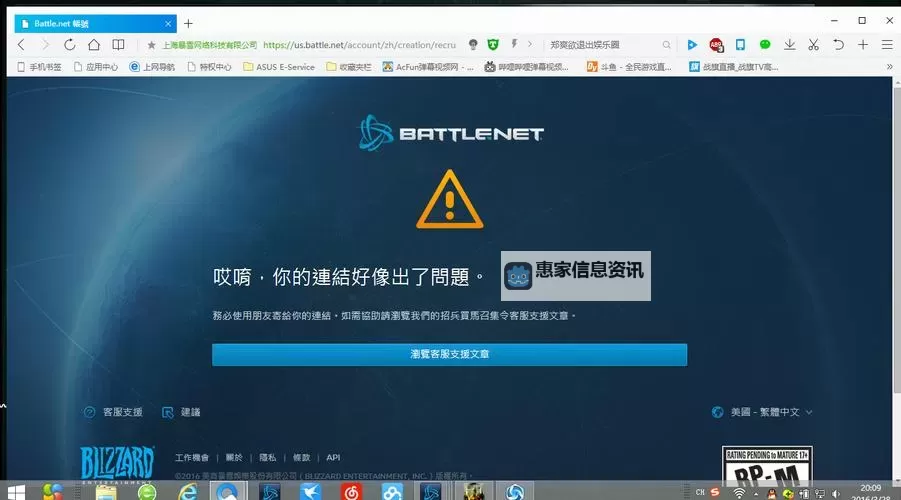Open browser downloads arrow icon

point(790,44)
